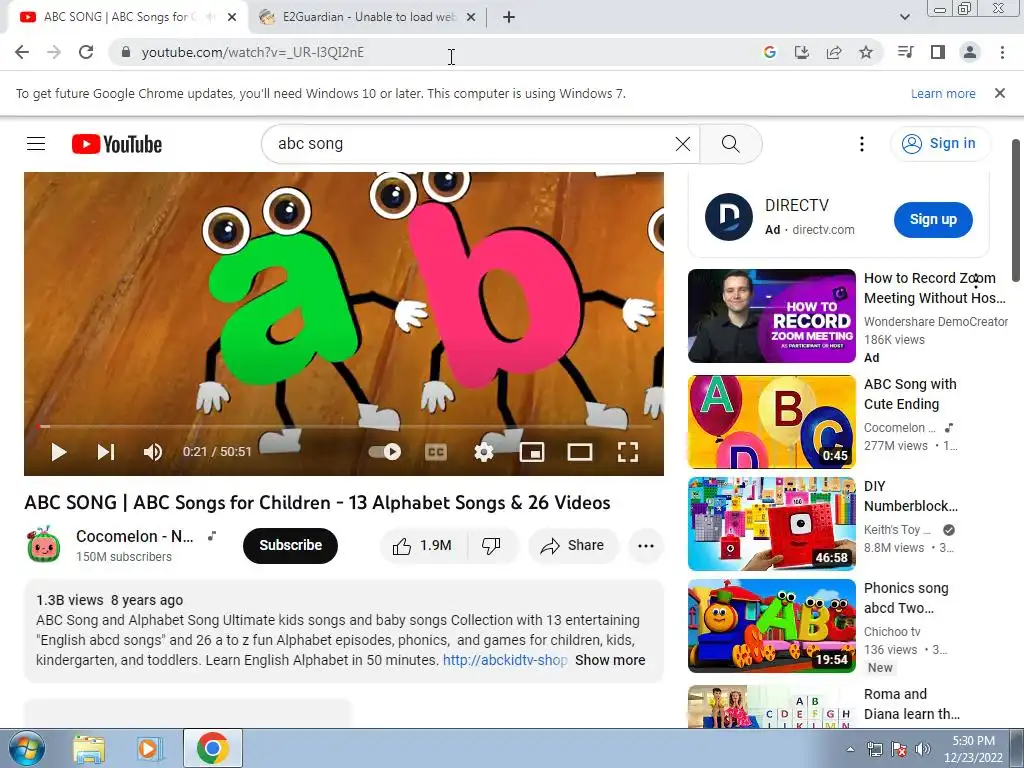
Task: Dislike the video
Action: coord(492,545)
